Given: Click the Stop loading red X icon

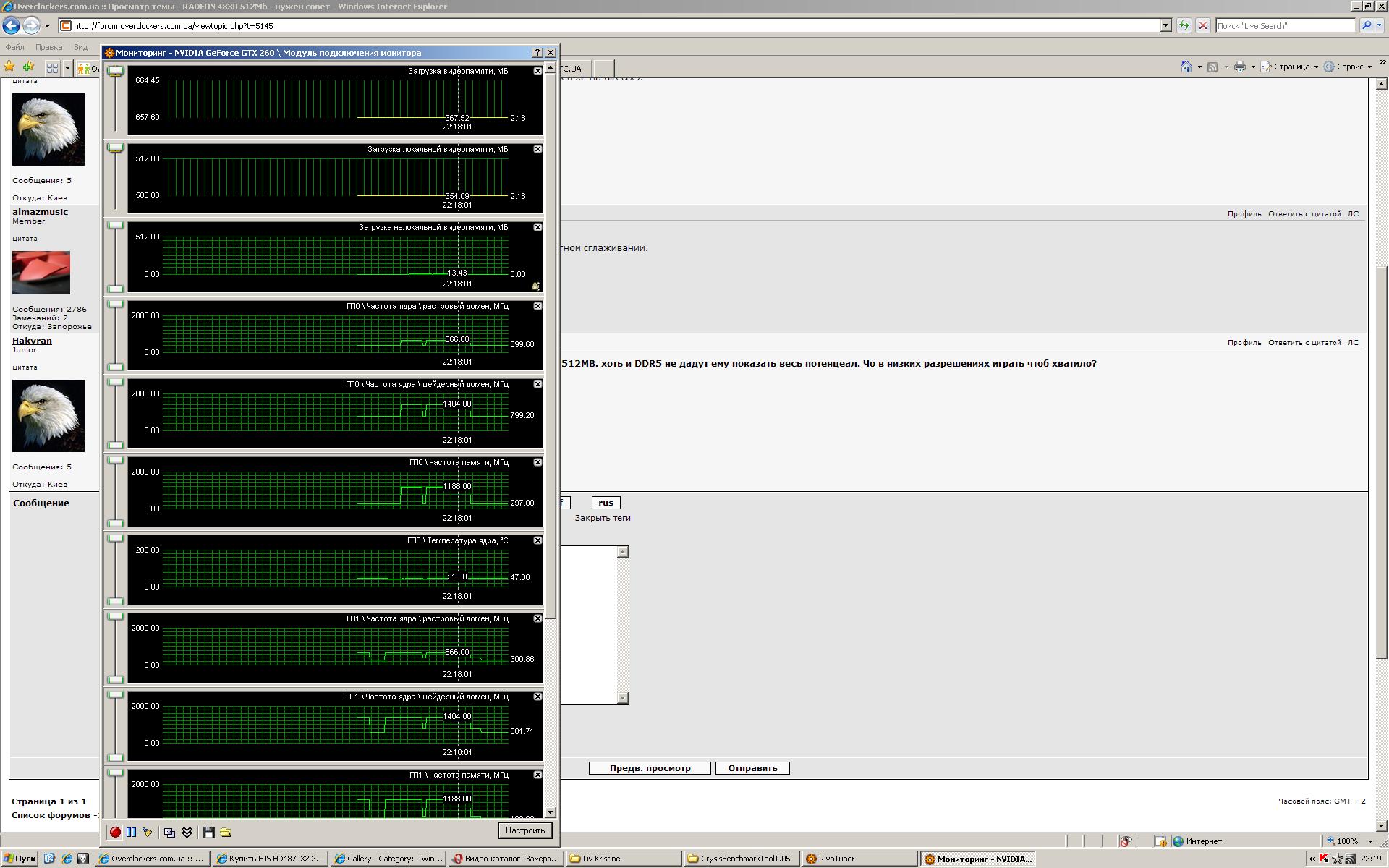Looking at the screenshot, I should pyautogui.click(x=1202, y=26).
